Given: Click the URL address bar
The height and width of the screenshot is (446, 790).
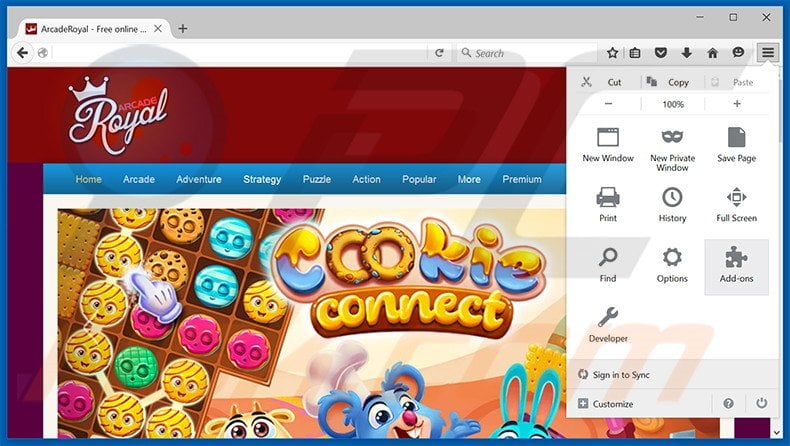Looking at the screenshot, I should pos(239,52).
